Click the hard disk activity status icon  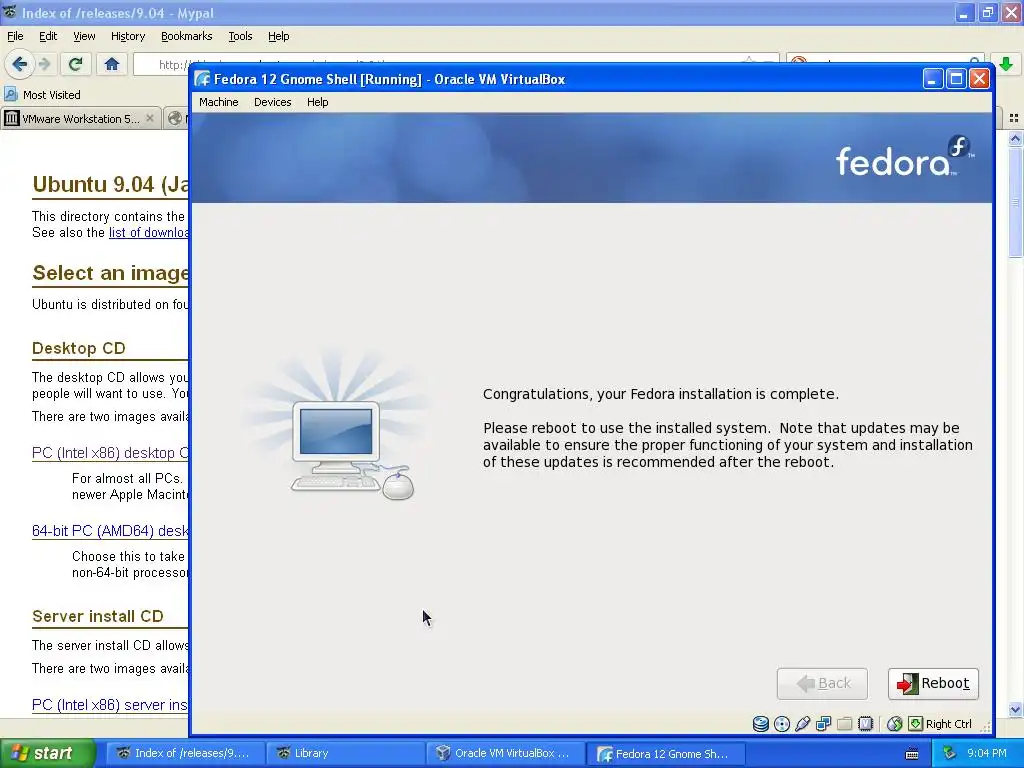pyautogui.click(x=761, y=724)
